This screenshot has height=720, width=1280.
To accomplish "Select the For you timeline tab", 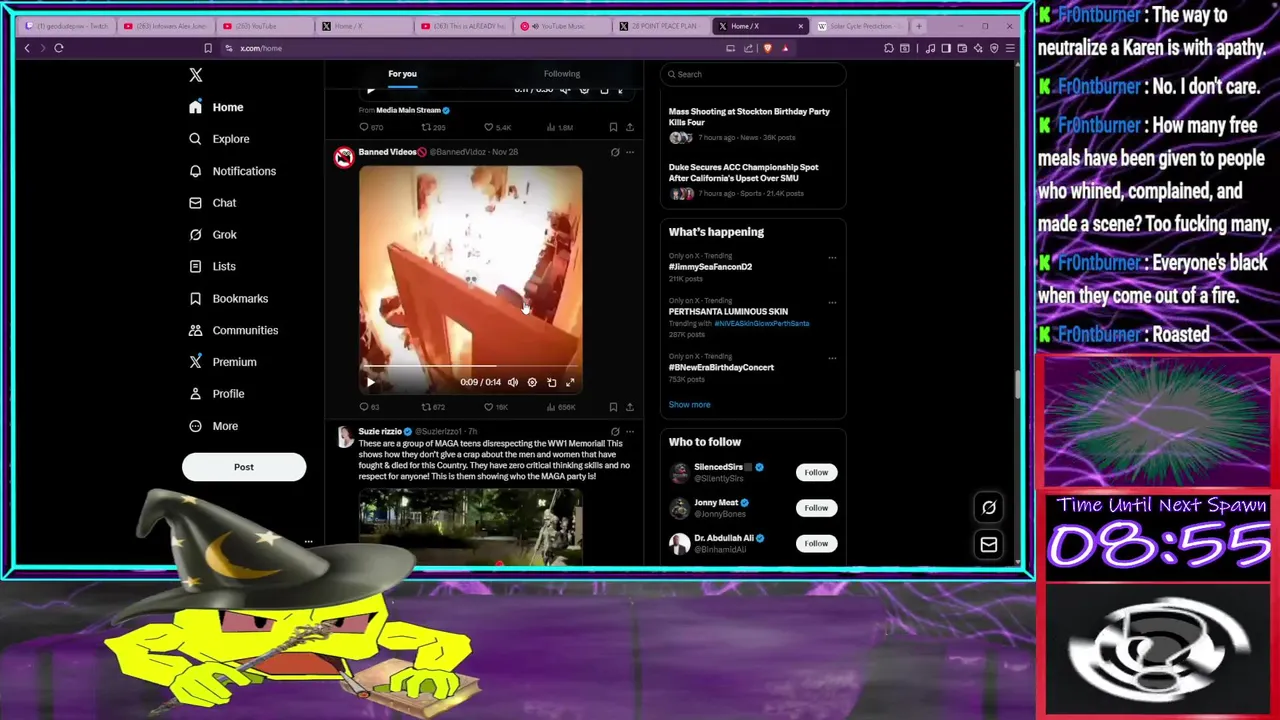I will [402, 74].
